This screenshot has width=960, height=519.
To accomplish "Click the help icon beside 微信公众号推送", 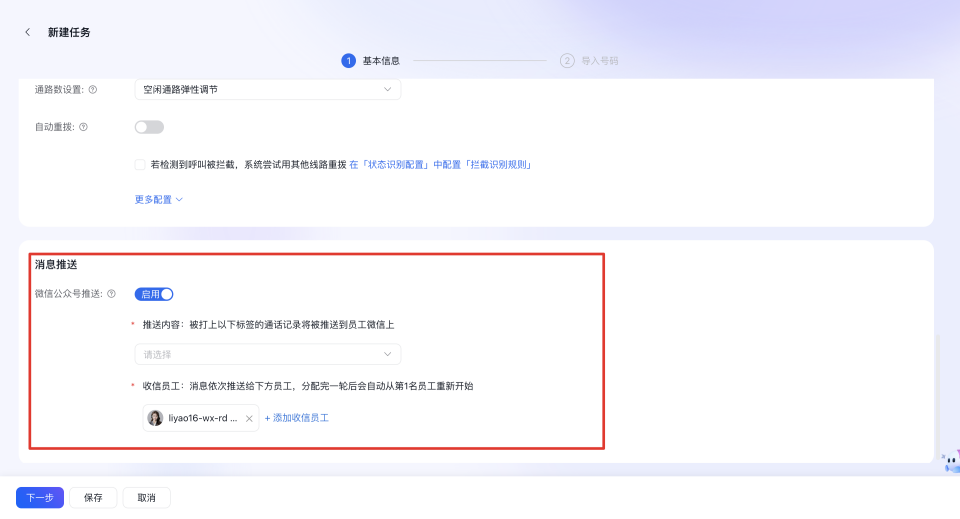I will 111,294.
